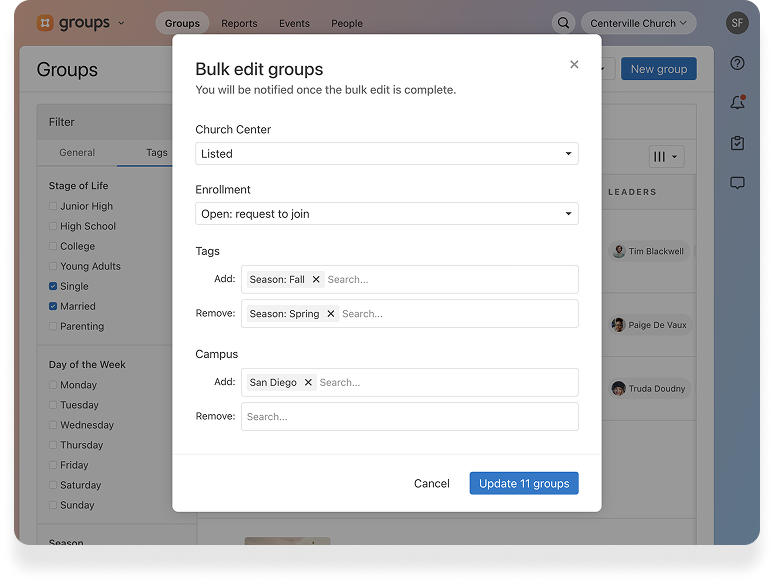The width and height of the screenshot is (774, 583).
Task: Click the Day of the Week heading
Action: click(87, 364)
